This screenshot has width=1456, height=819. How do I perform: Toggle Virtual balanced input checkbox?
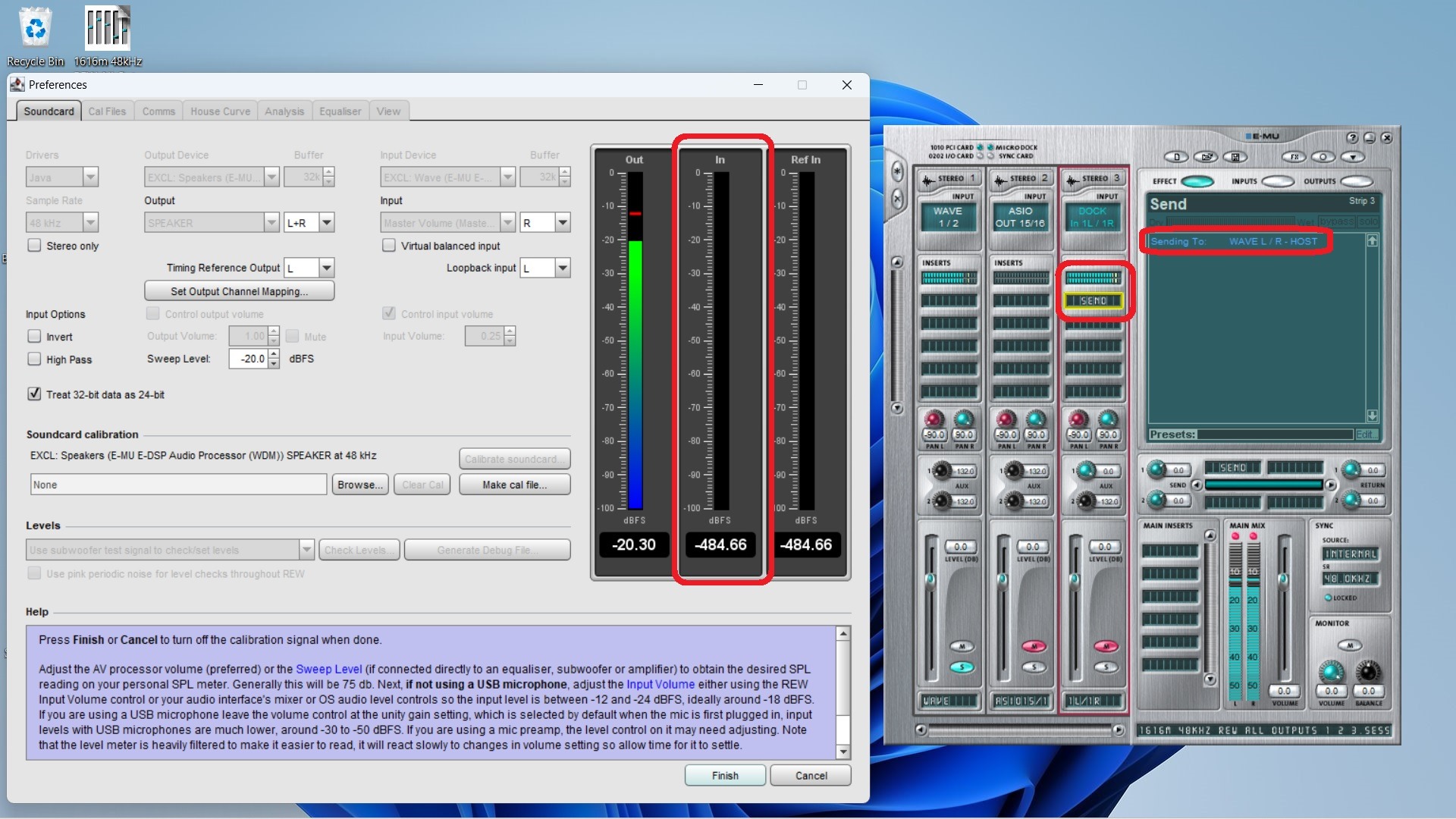[x=389, y=245]
